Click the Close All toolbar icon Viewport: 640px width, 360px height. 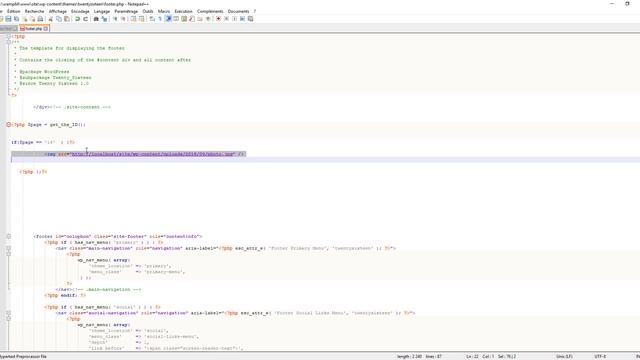pyautogui.click(x=32, y=19)
